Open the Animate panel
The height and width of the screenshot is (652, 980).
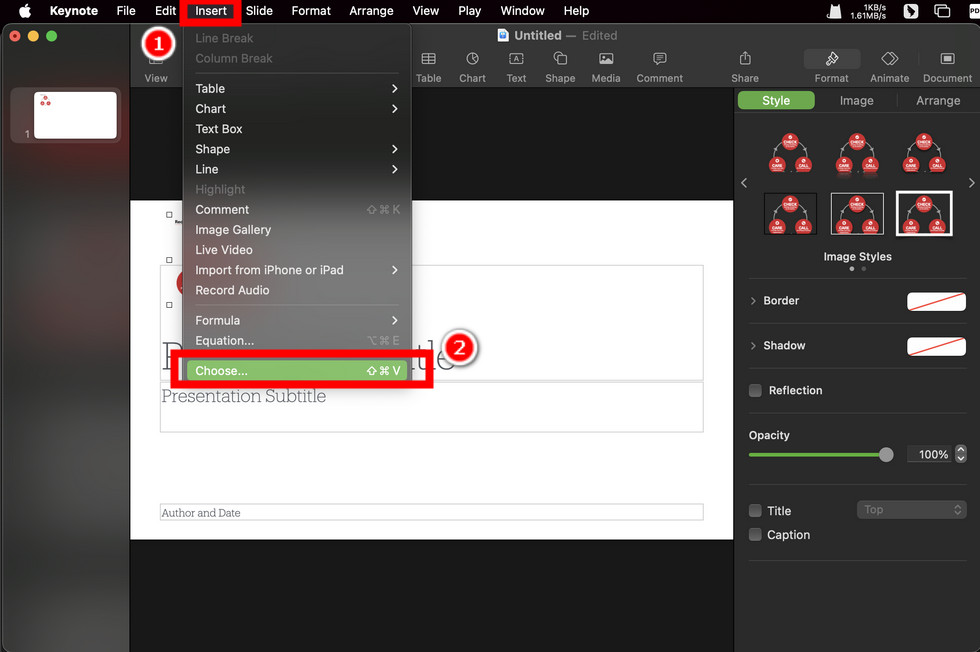click(x=889, y=66)
